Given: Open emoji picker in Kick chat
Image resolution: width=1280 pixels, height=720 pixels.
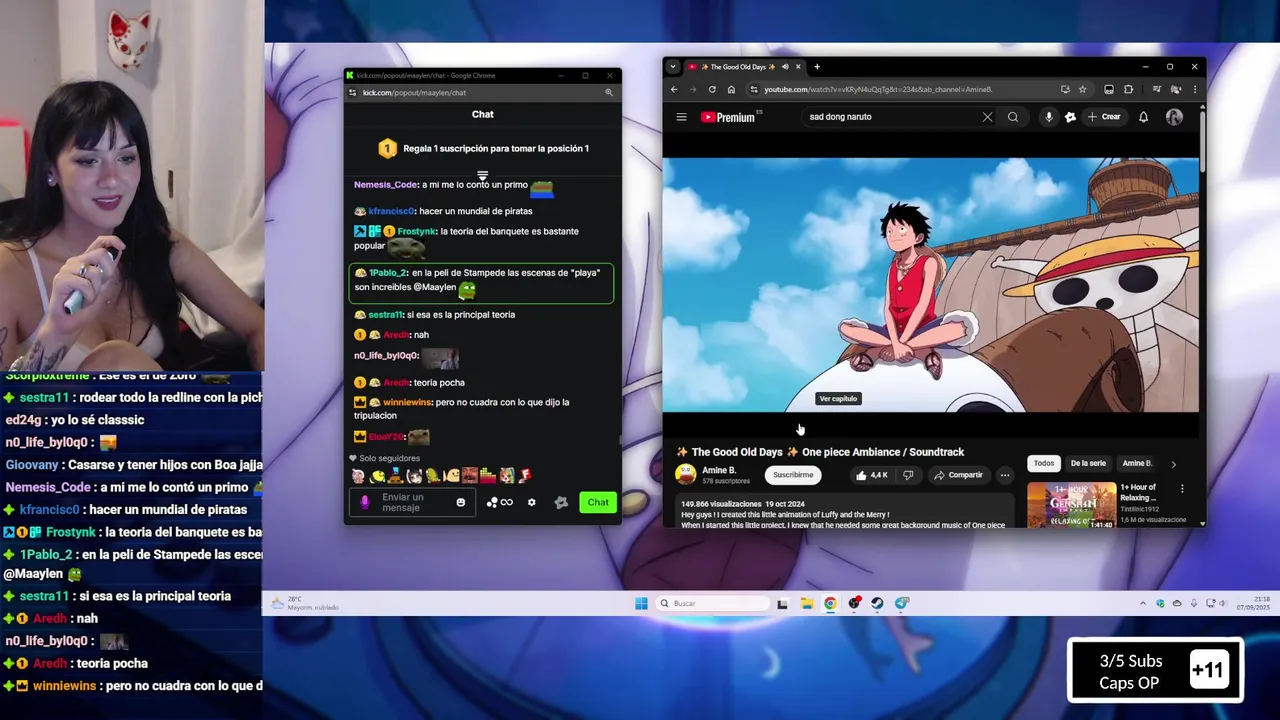Looking at the screenshot, I should (x=461, y=502).
